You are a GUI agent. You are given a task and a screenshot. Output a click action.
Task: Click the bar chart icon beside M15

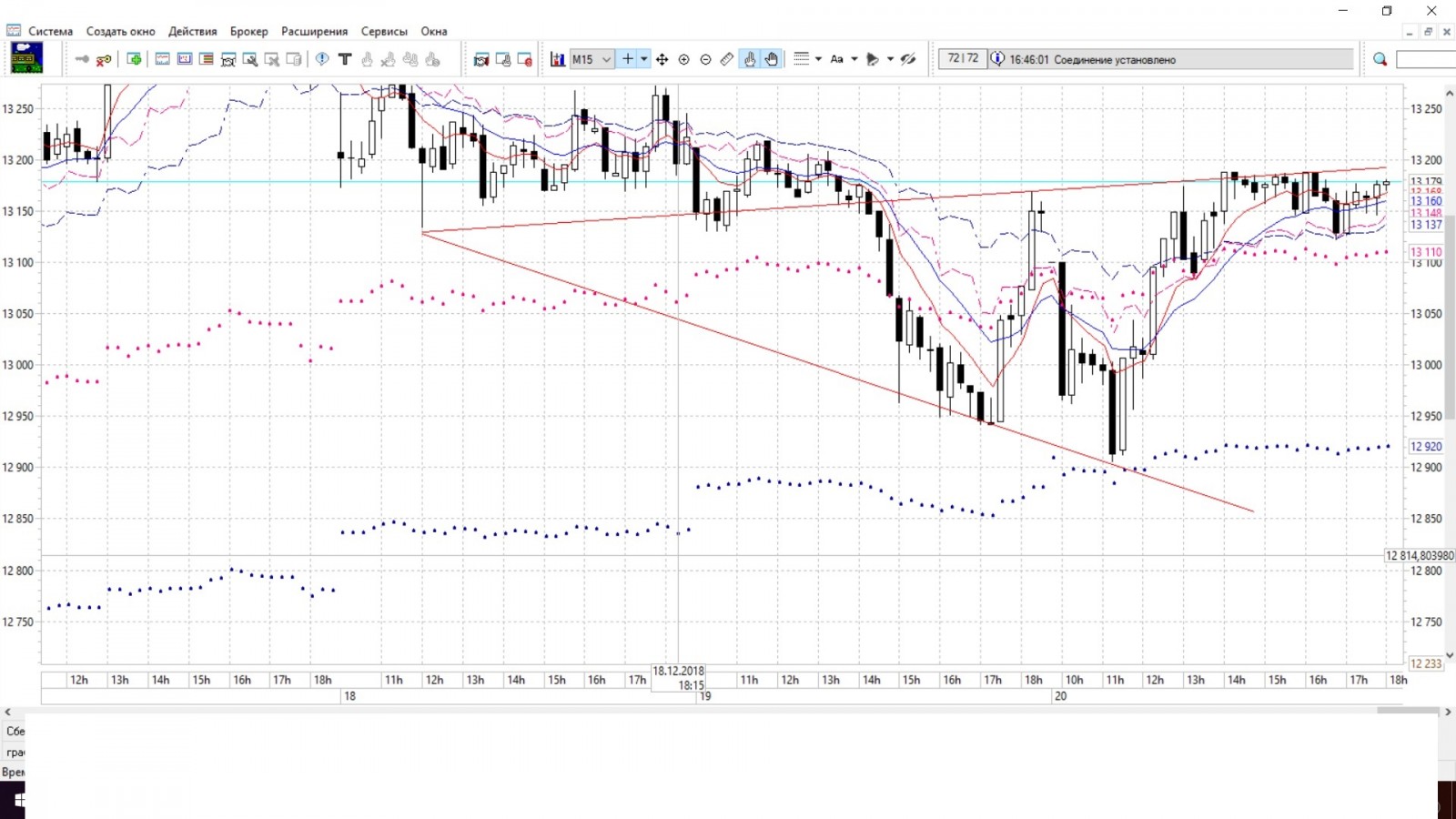point(557,59)
